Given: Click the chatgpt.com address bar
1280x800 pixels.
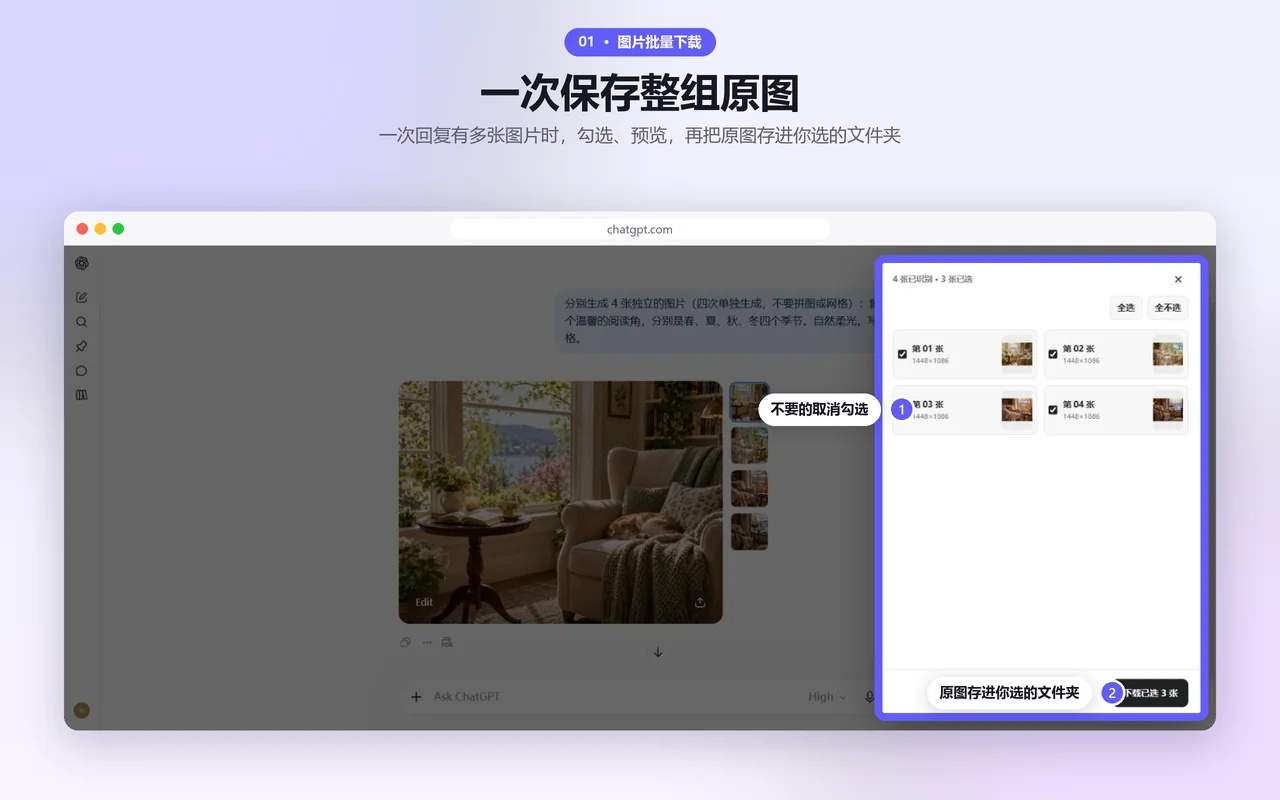Looking at the screenshot, I should tap(640, 229).
